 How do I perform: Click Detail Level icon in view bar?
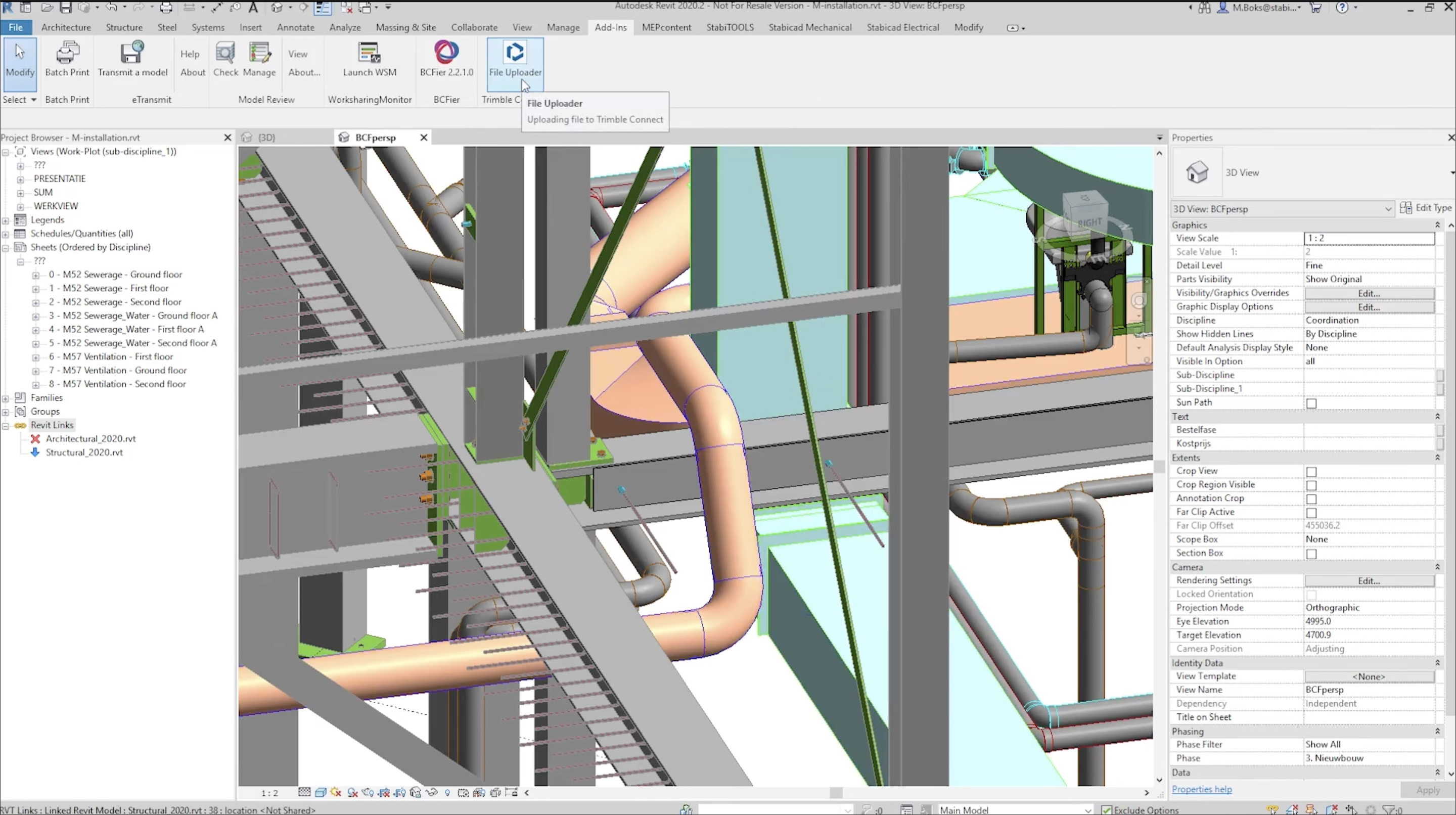click(304, 792)
